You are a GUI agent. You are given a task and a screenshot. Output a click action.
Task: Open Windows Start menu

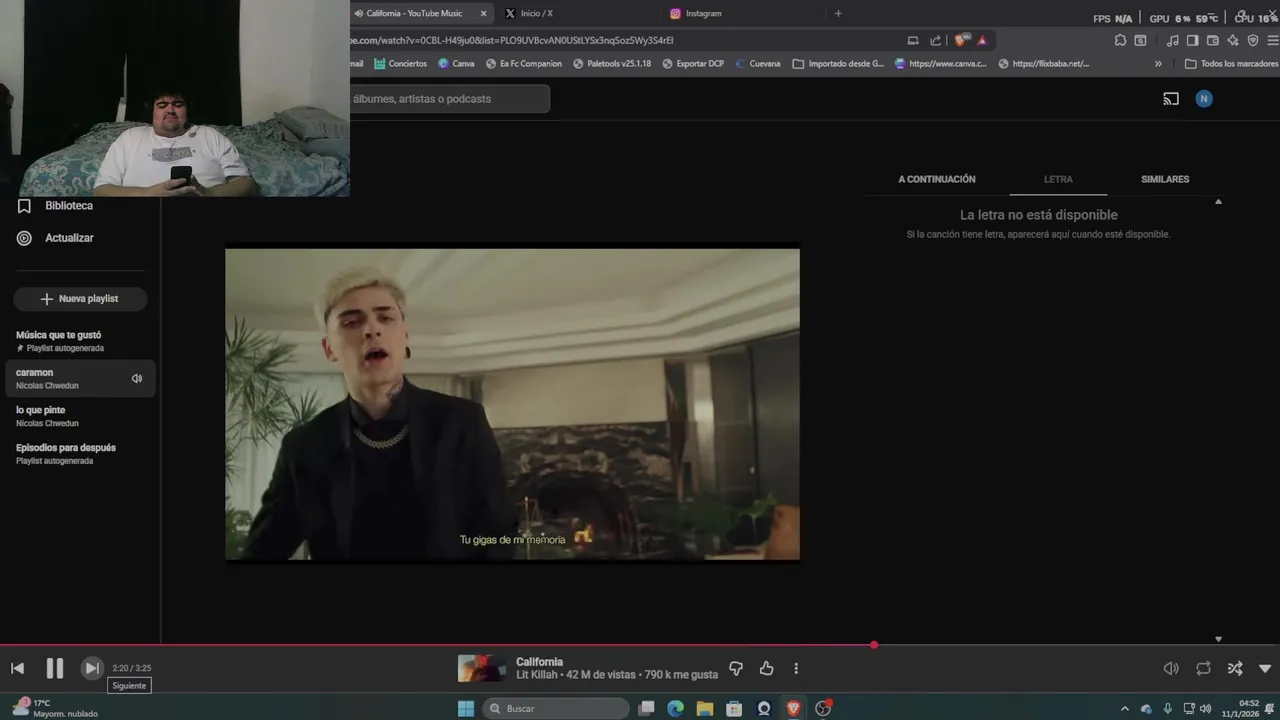click(x=465, y=708)
